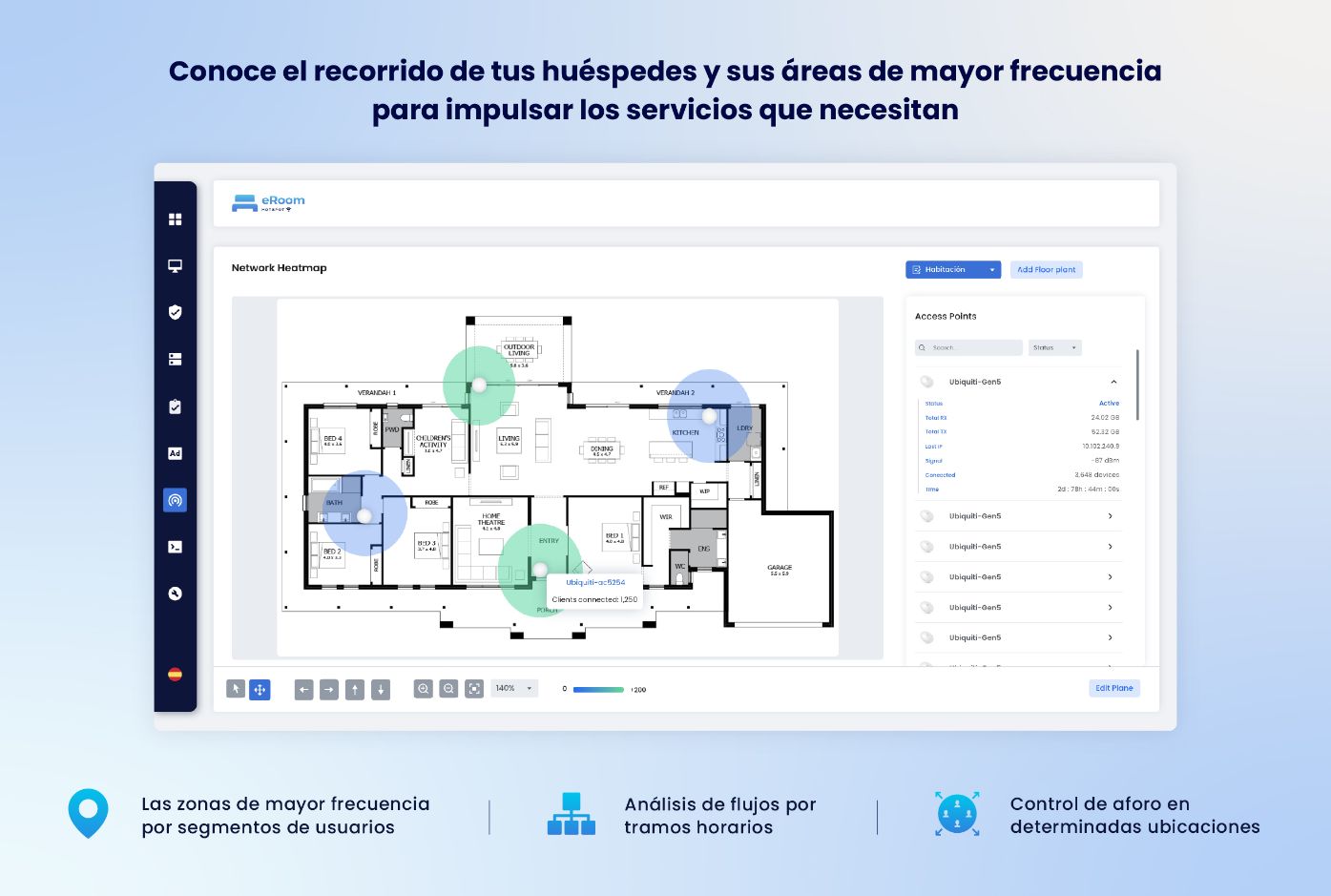Click the Network Heatmap title
Viewport: 1331px width, 896px height.
point(280,268)
